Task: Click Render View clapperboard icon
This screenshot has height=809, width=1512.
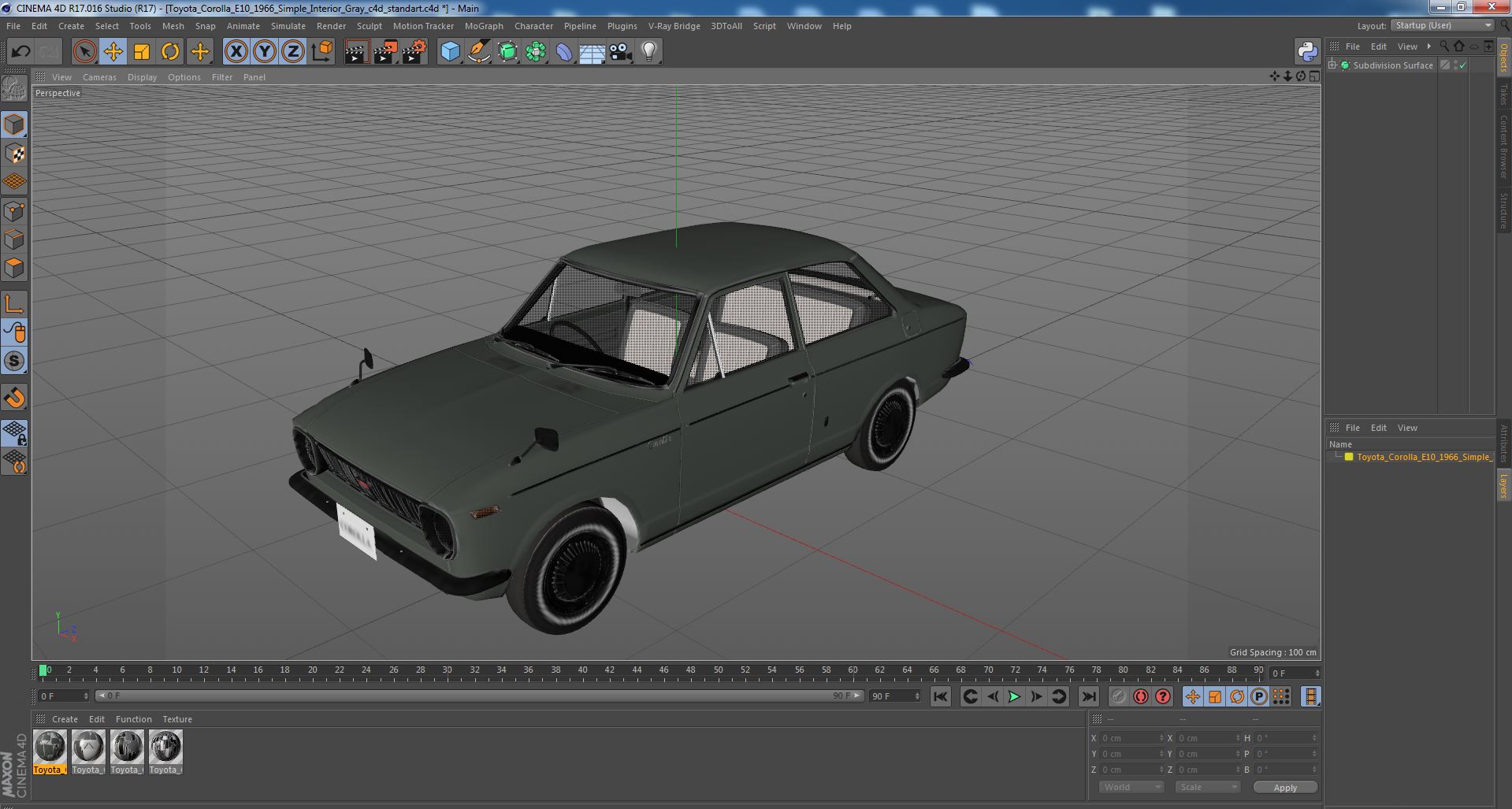Action: [x=357, y=52]
